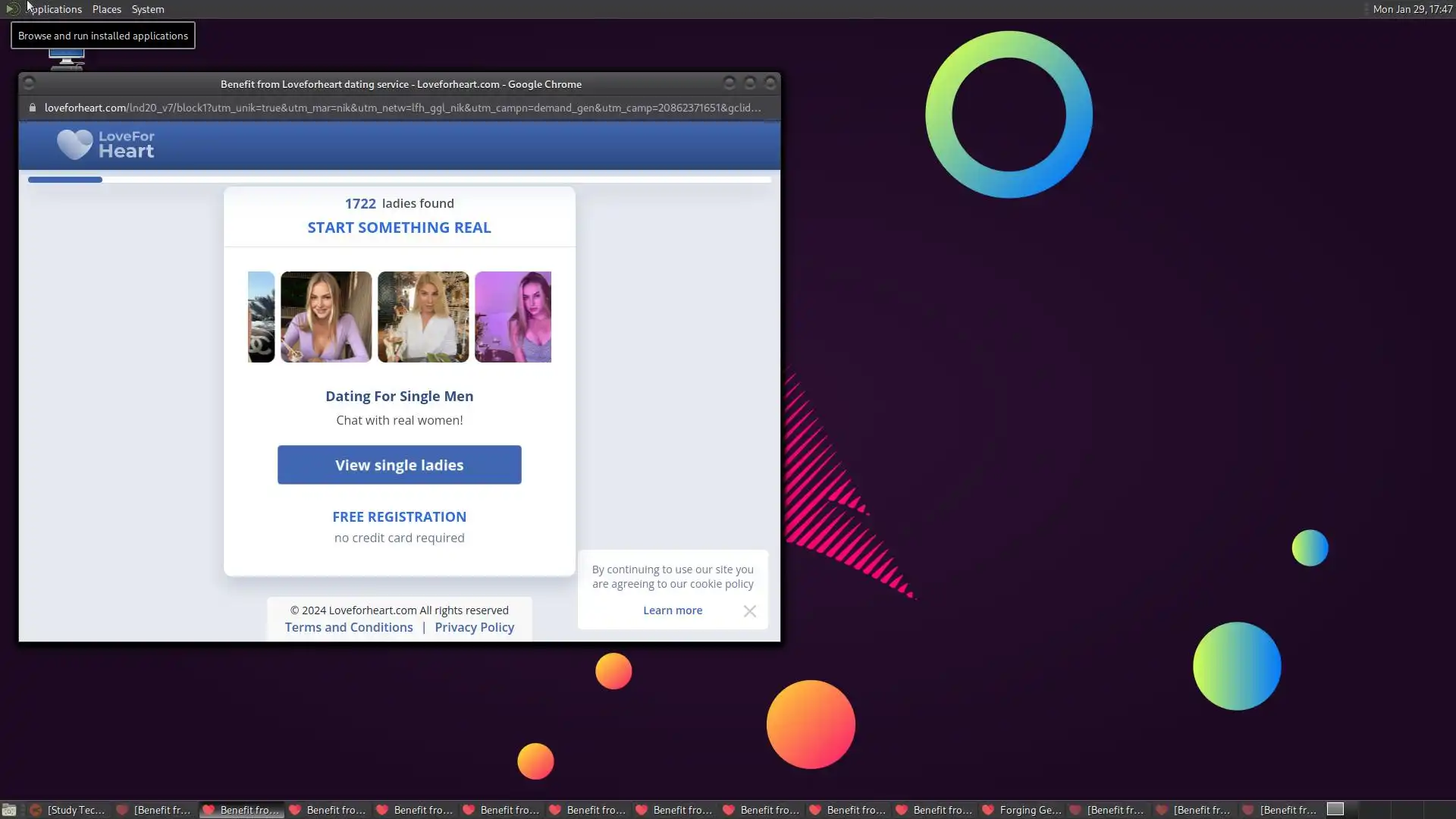Click the computer desktop icon
The image size is (1456, 819).
(x=67, y=59)
